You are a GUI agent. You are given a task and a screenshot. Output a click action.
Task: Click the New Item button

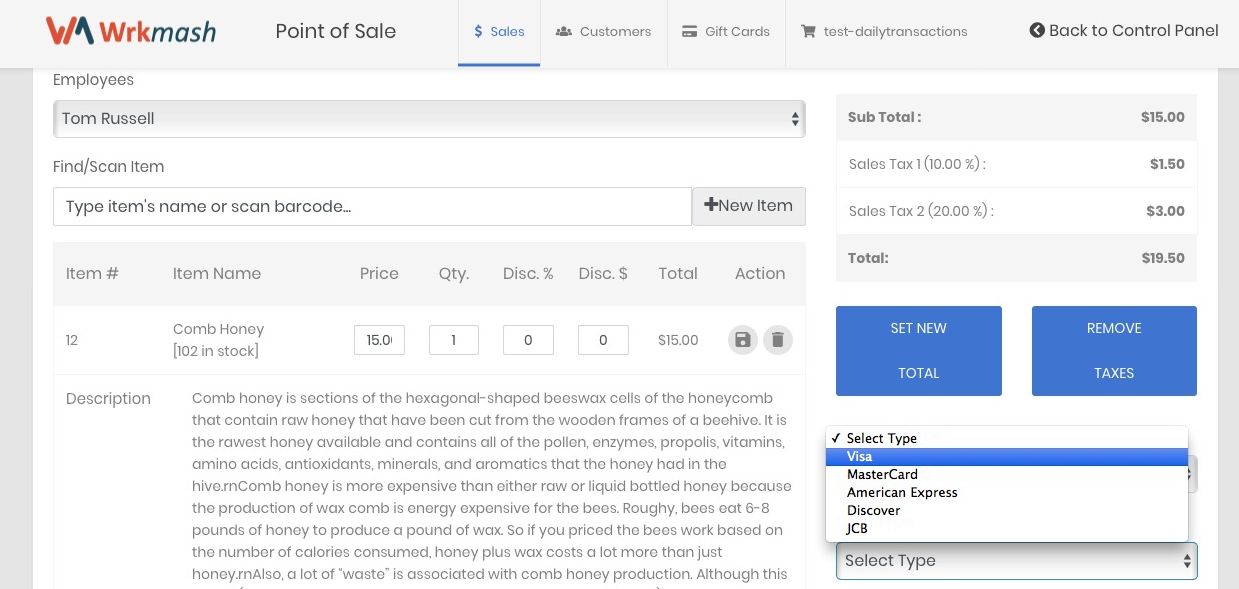pos(748,206)
